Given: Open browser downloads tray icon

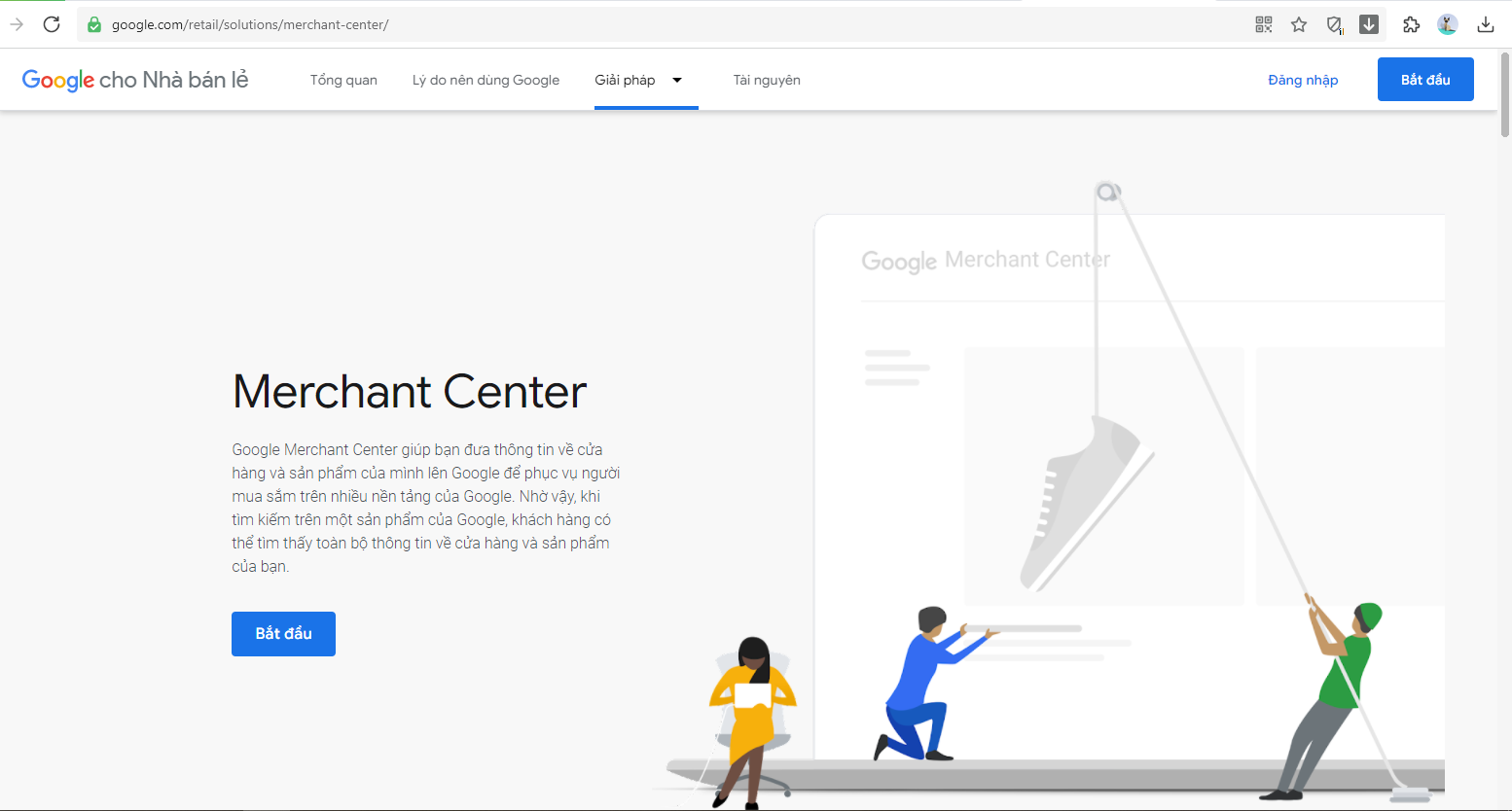Looking at the screenshot, I should click(1486, 25).
